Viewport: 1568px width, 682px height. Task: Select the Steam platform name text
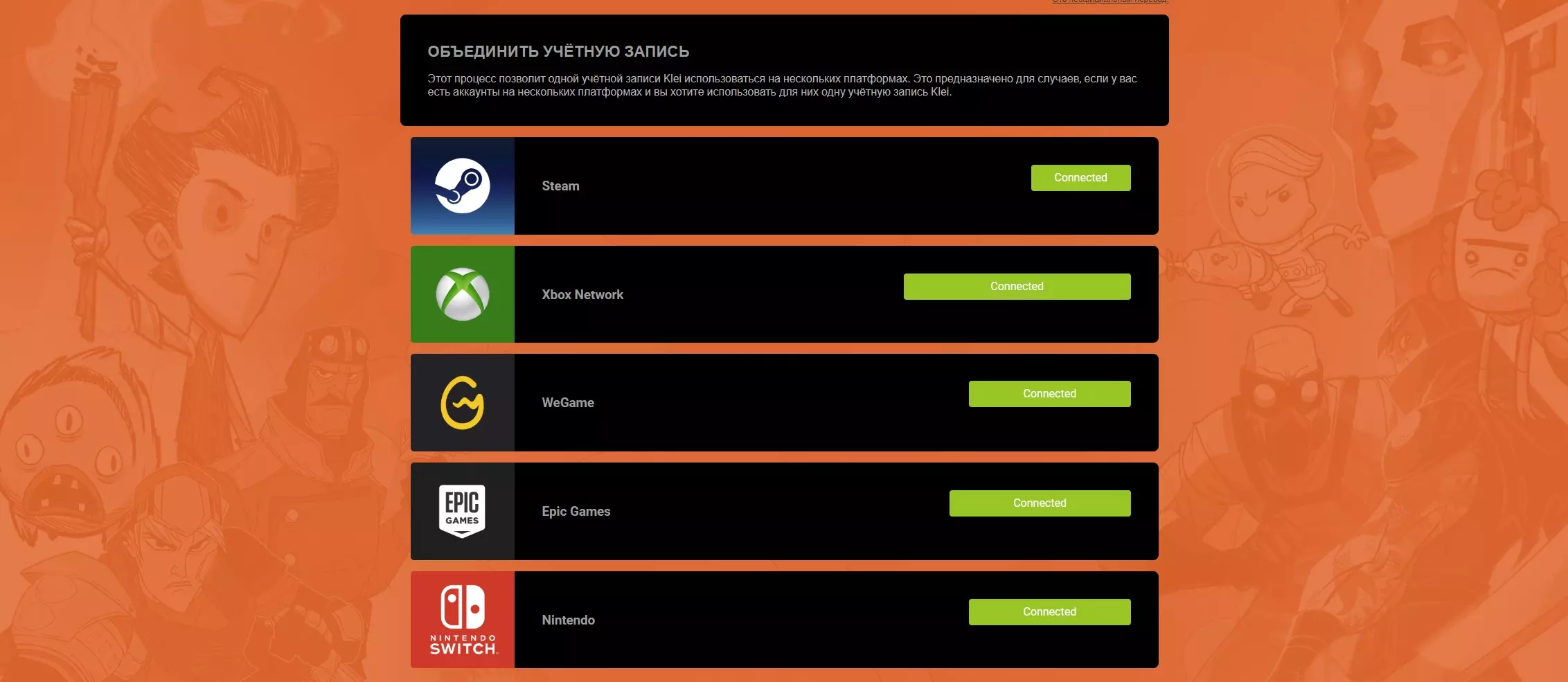pos(560,186)
